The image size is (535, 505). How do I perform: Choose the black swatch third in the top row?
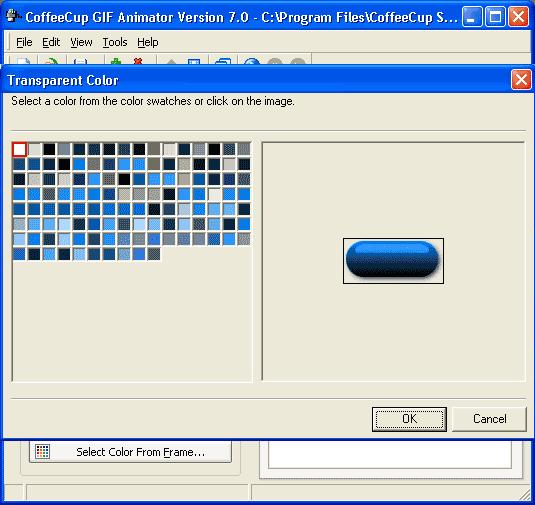tap(49, 149)
